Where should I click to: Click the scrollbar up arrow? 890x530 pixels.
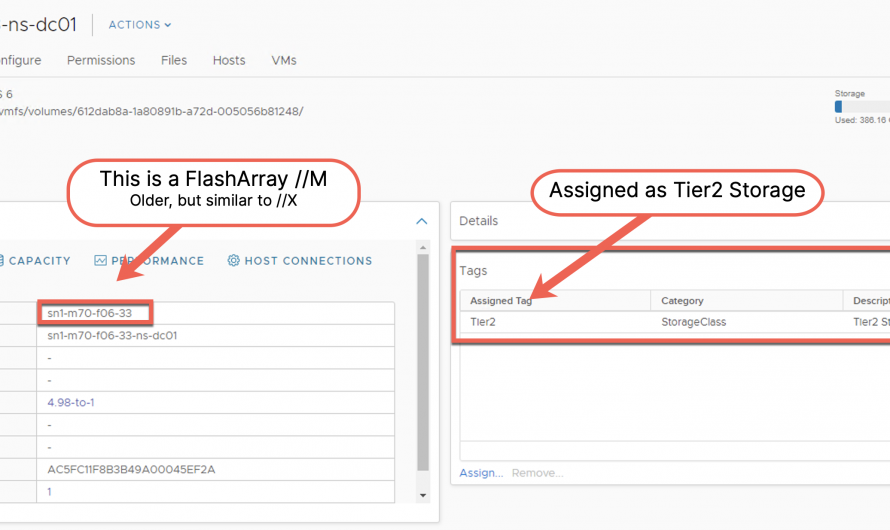coord(423,248)
